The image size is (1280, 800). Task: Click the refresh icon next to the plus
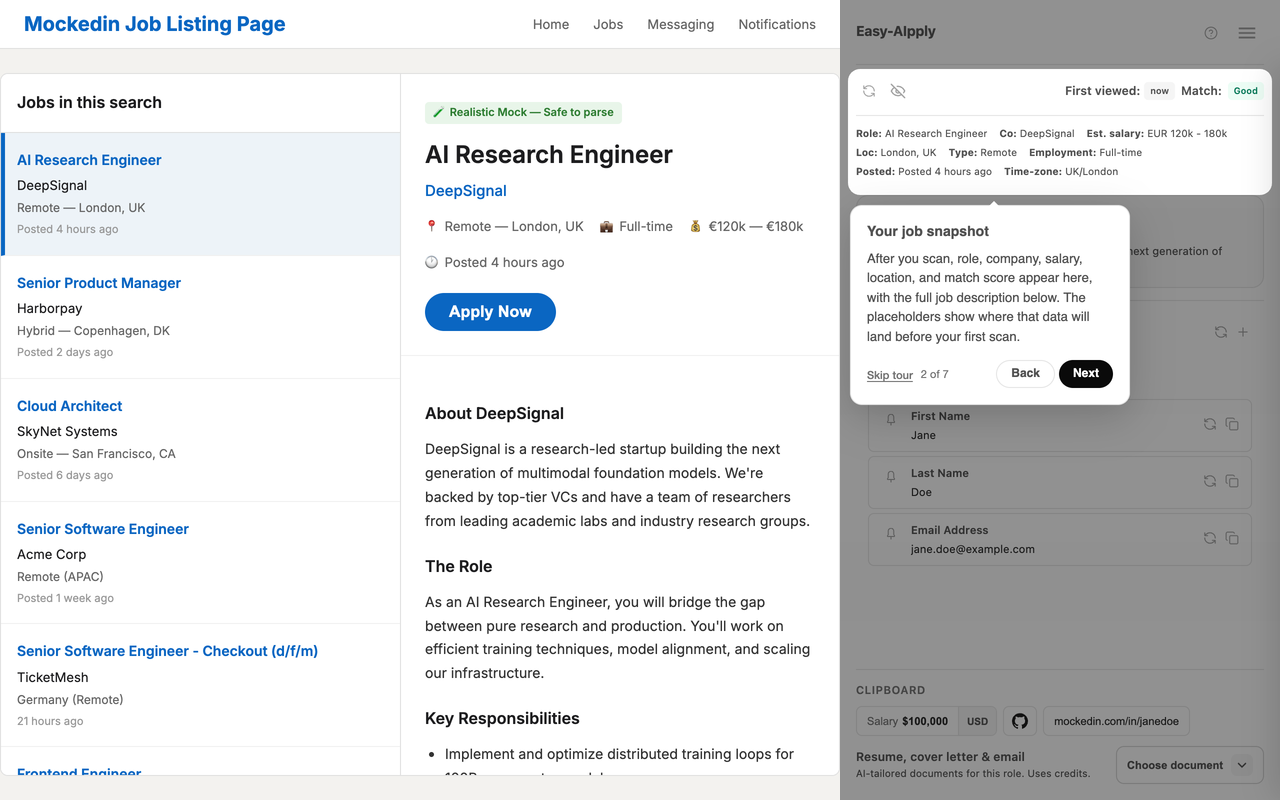point(1220,332)
